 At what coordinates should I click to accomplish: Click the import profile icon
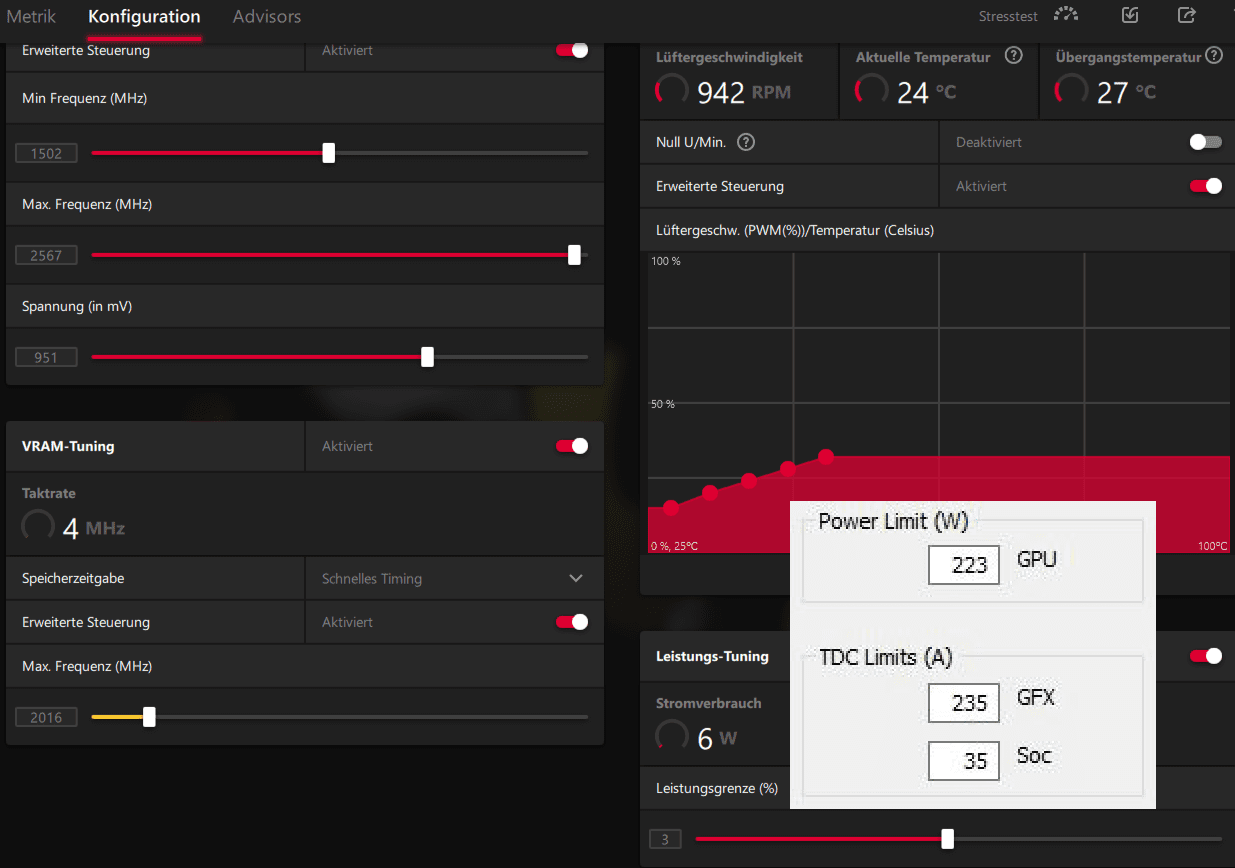(x=1130, y=15)
